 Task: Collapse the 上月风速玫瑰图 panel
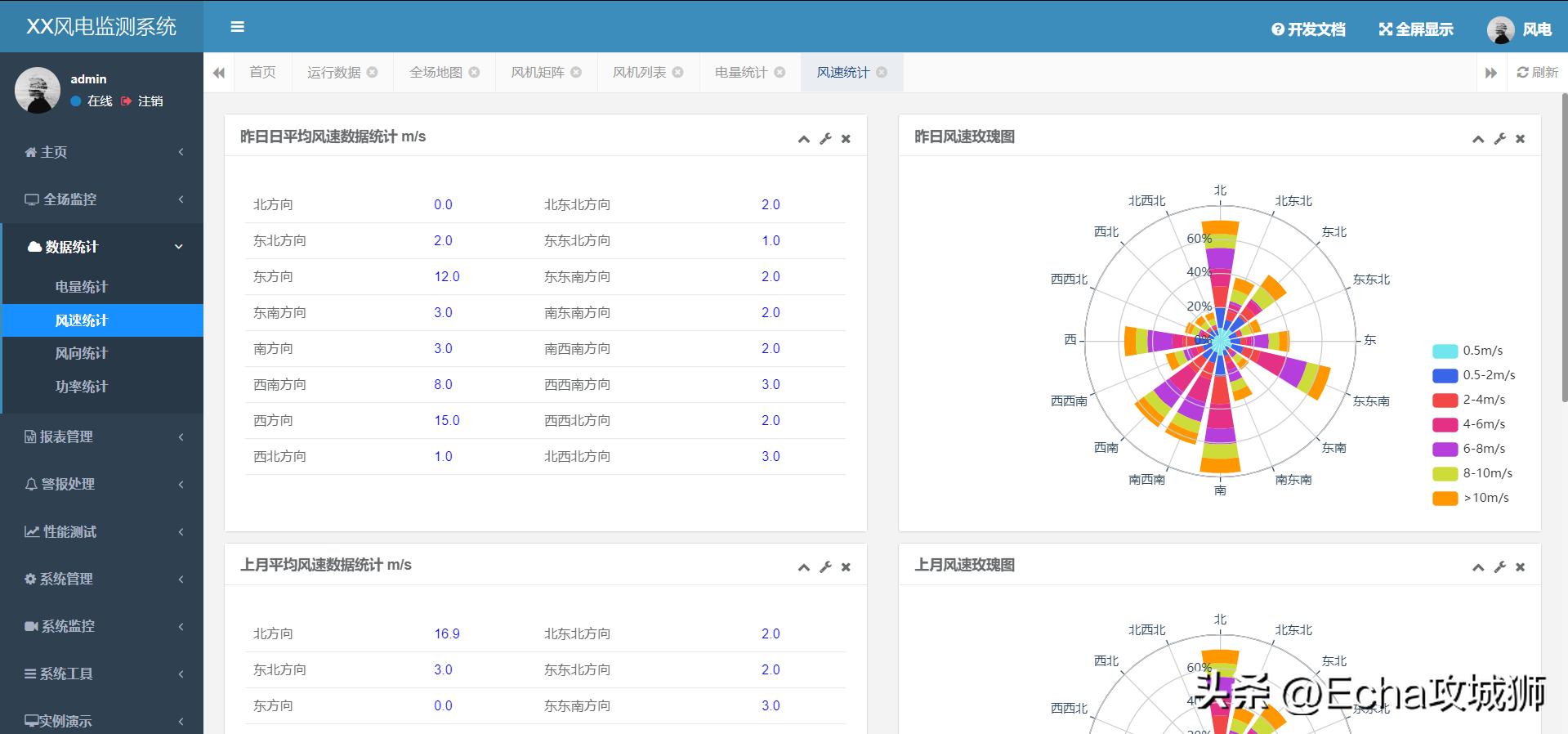pyautogui.click(x=1478, y=567)
